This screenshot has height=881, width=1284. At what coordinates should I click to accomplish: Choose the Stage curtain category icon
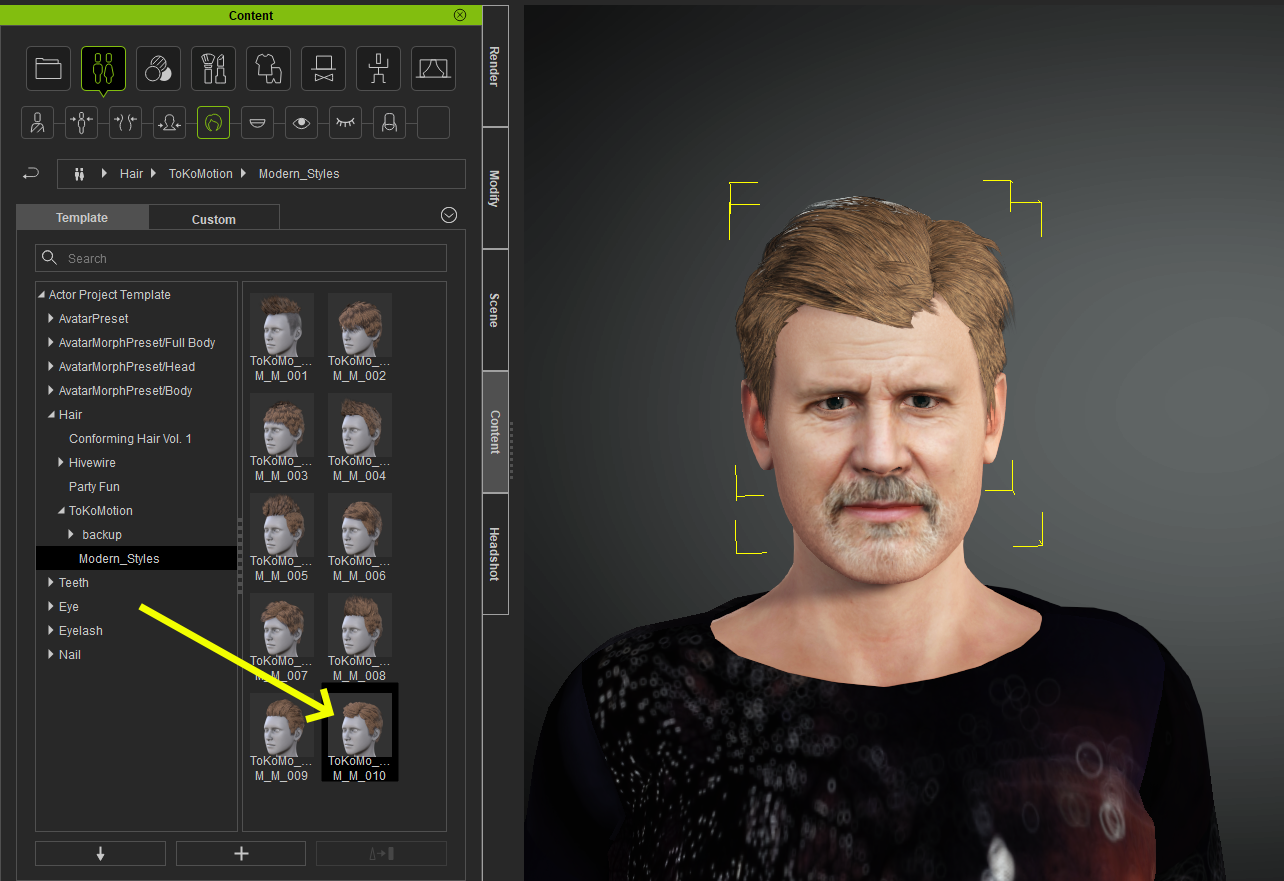[x=433, y=68]
